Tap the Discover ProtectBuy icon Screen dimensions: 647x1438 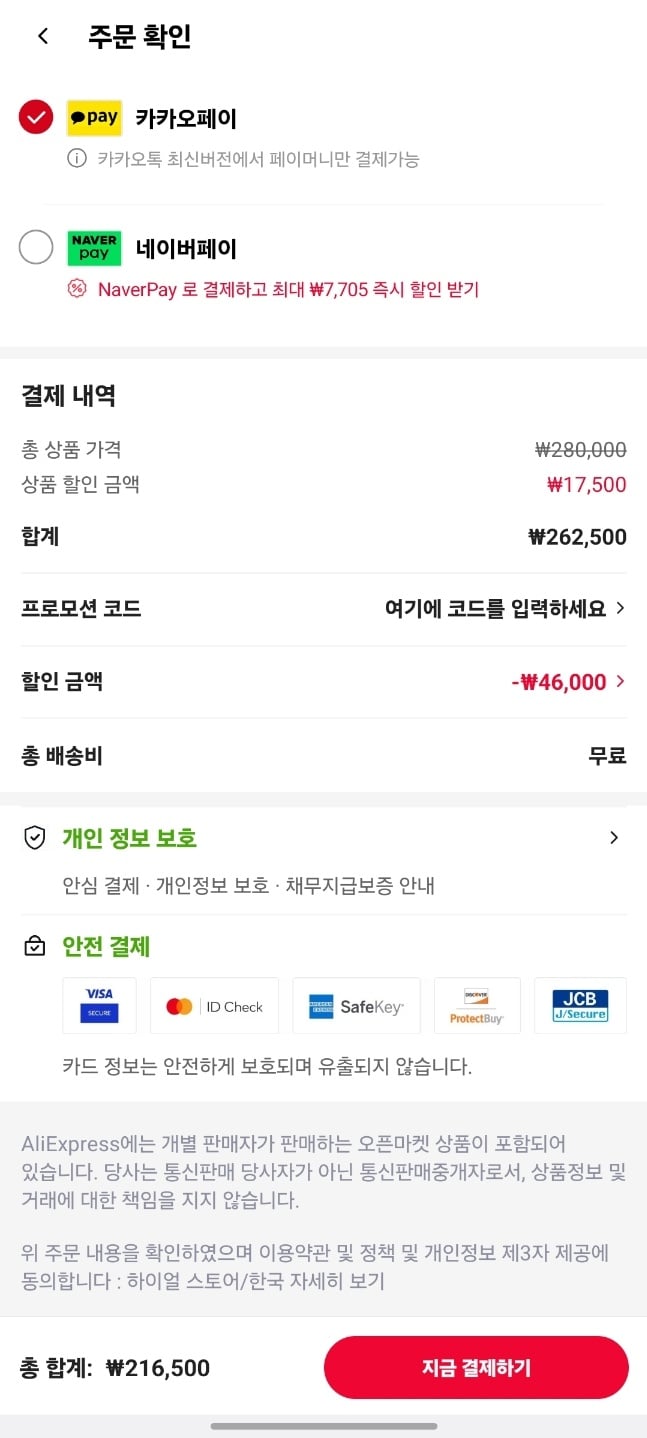(477, 1005)
